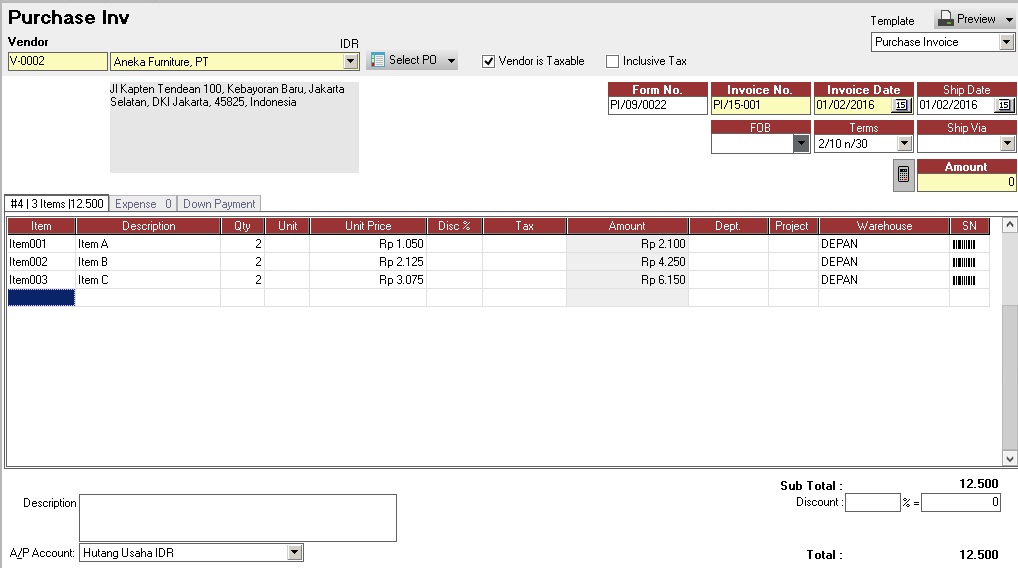Switch to the Expense tab
1018x568 pixels.
pyautogui.click(x=143, y=204)
